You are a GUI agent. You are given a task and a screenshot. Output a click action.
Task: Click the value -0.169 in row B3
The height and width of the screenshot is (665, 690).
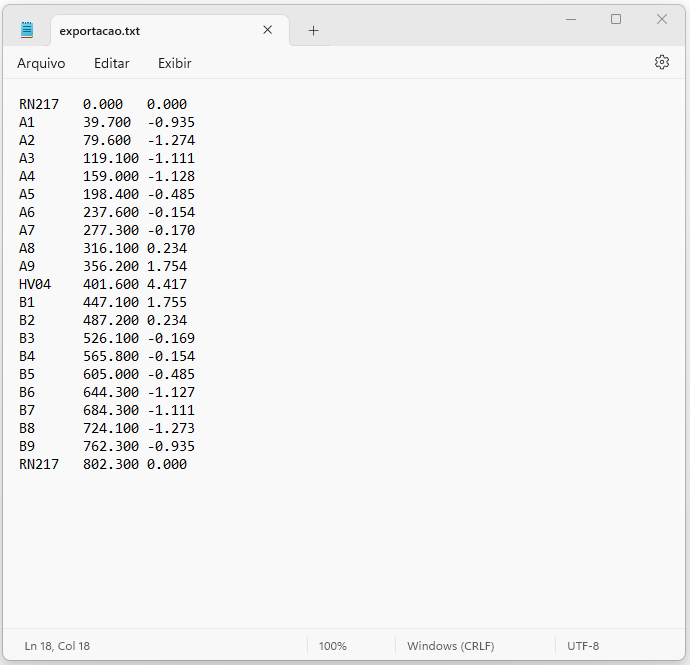(x=171, y=338)
